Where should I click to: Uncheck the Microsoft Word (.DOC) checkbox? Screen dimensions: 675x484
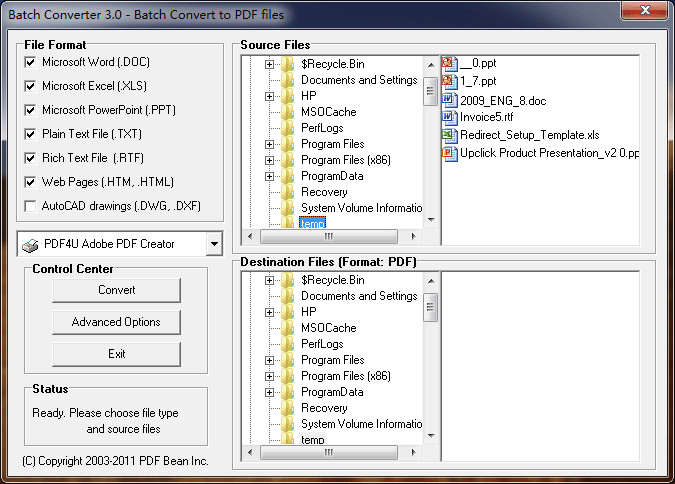pos(30,62)
